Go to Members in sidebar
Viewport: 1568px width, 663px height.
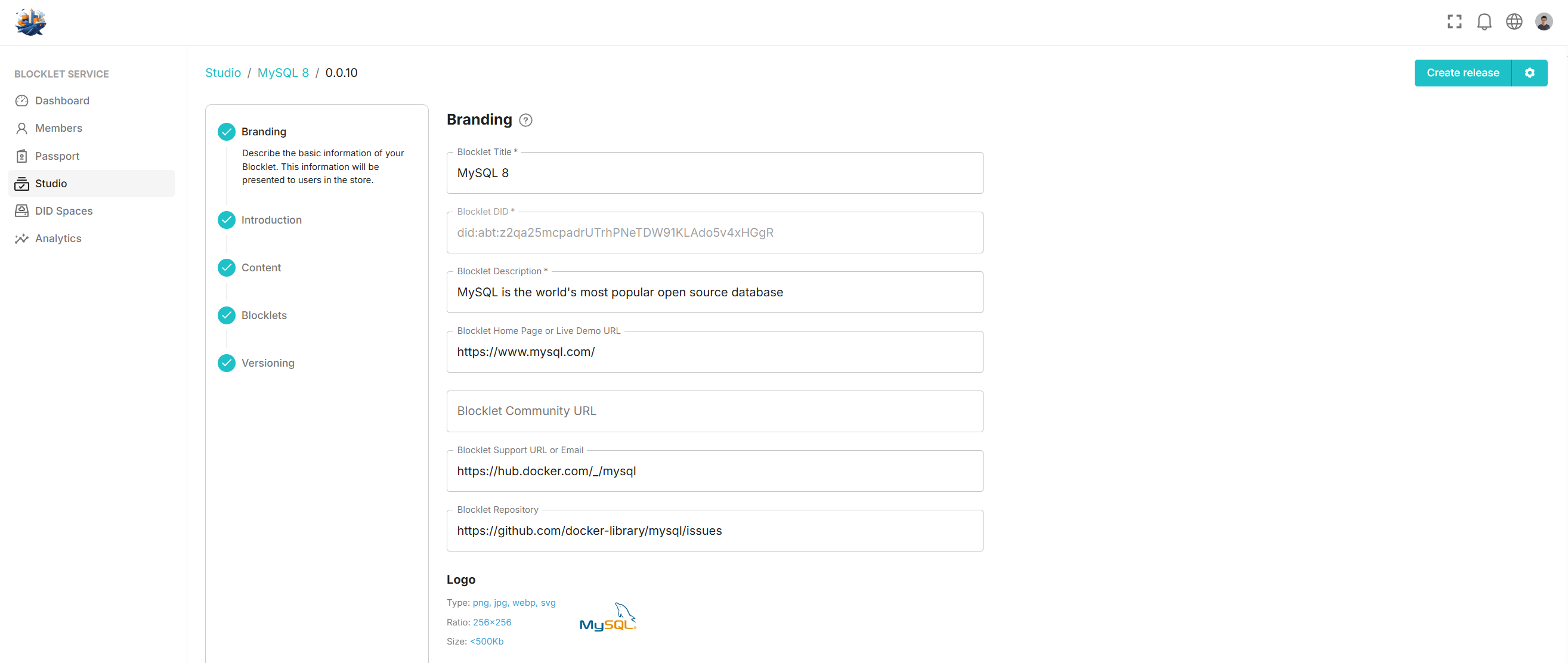58,128
